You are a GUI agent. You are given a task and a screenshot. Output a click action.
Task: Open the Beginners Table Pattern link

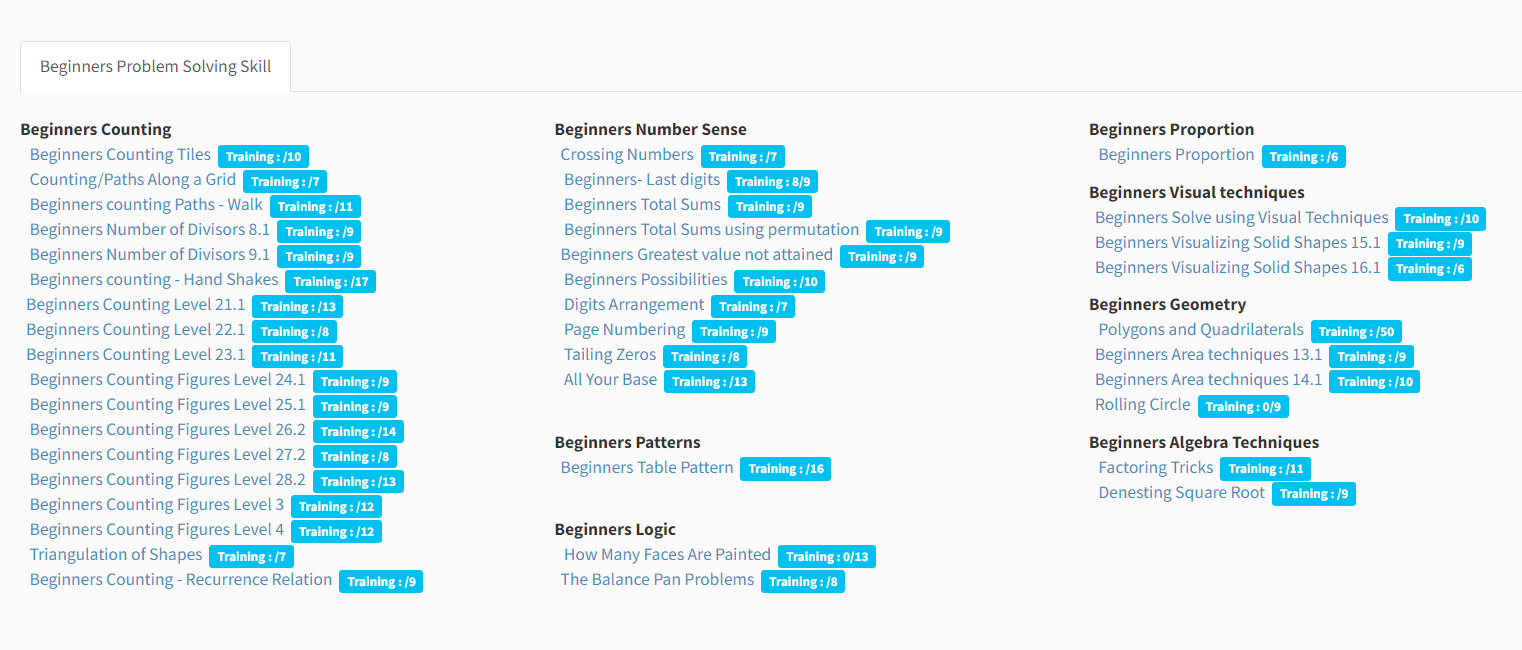pos(647,468)
